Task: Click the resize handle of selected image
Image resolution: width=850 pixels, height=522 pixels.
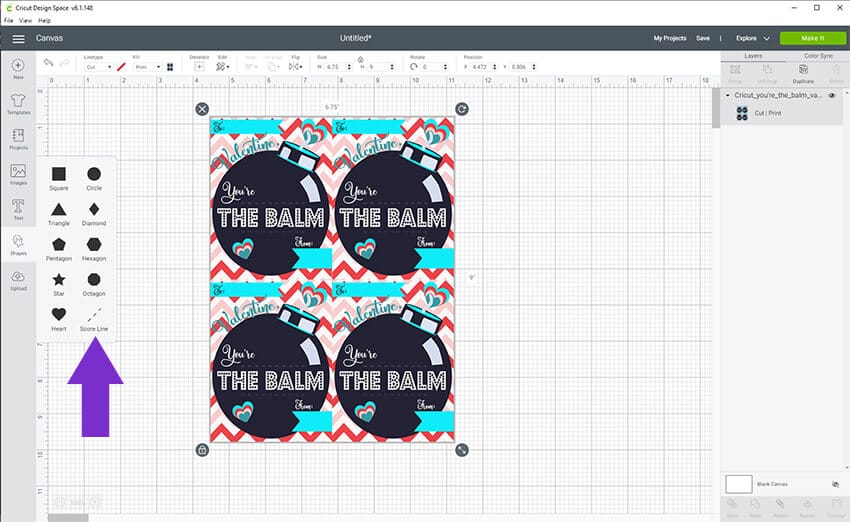Action: point(461,450)
